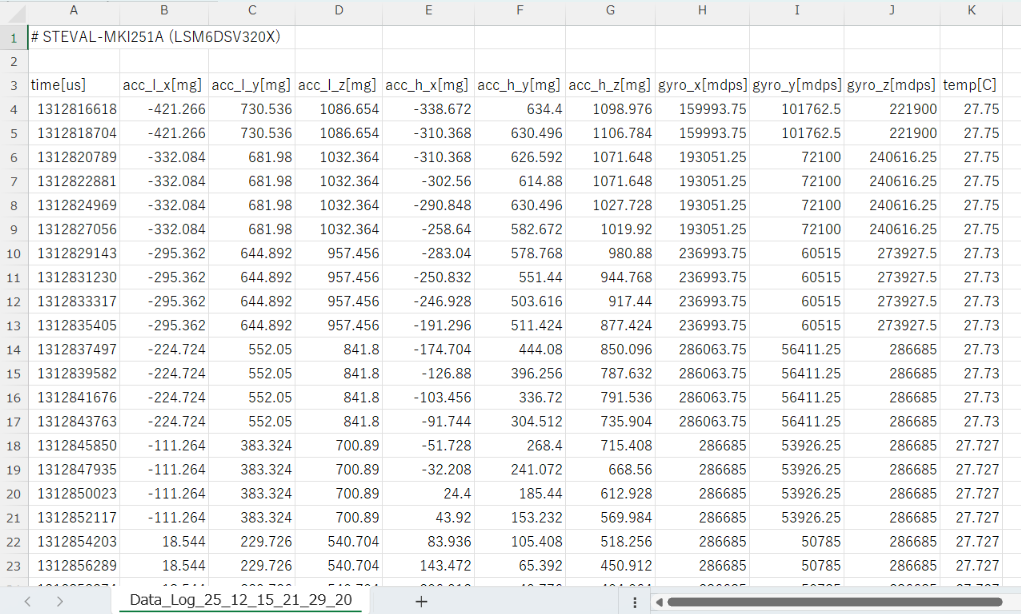Select row 14 header
The width and height of the screenshot is (1021, 614).
(x=14, y=349)
